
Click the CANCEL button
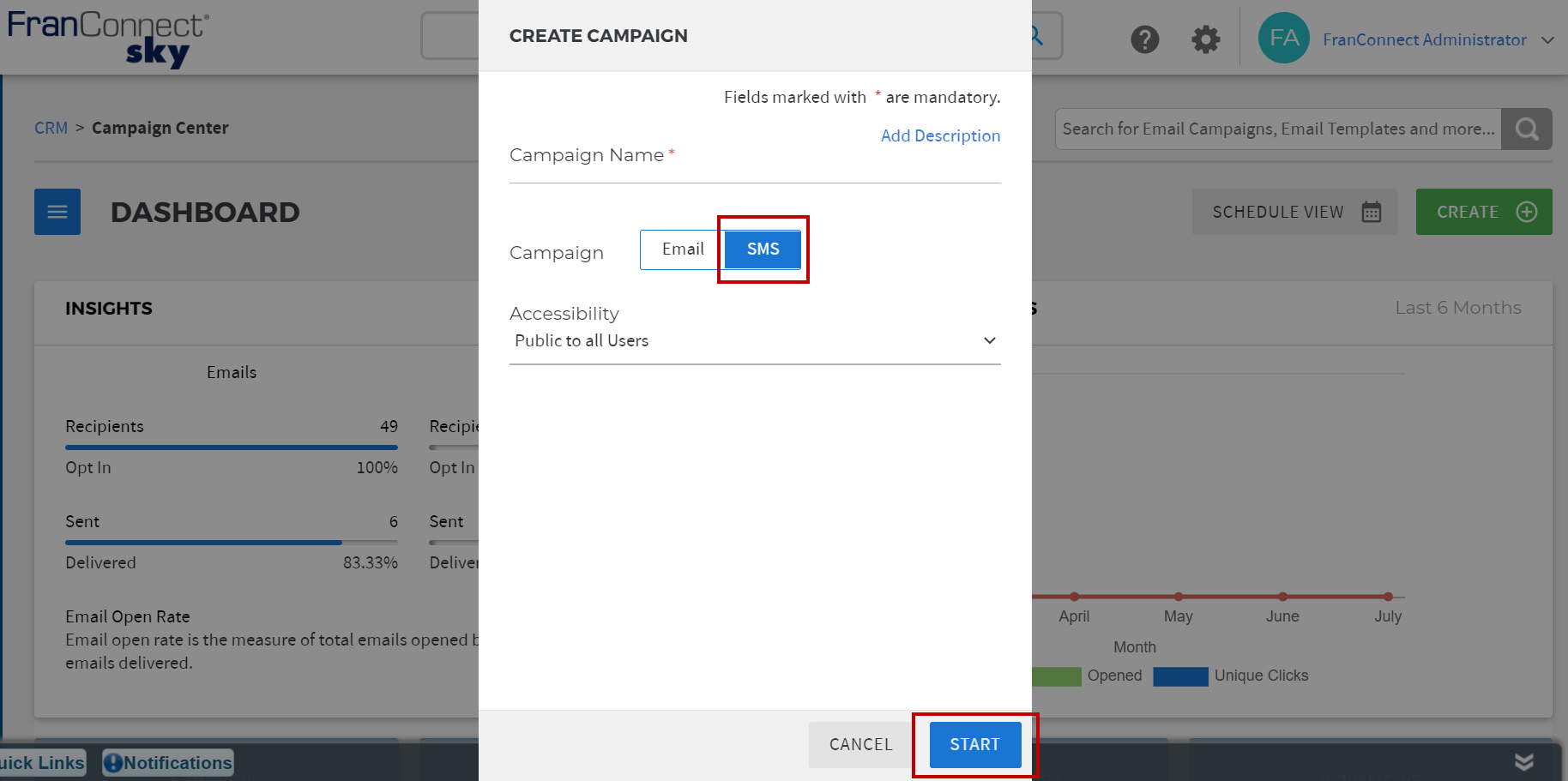(860, 745)
